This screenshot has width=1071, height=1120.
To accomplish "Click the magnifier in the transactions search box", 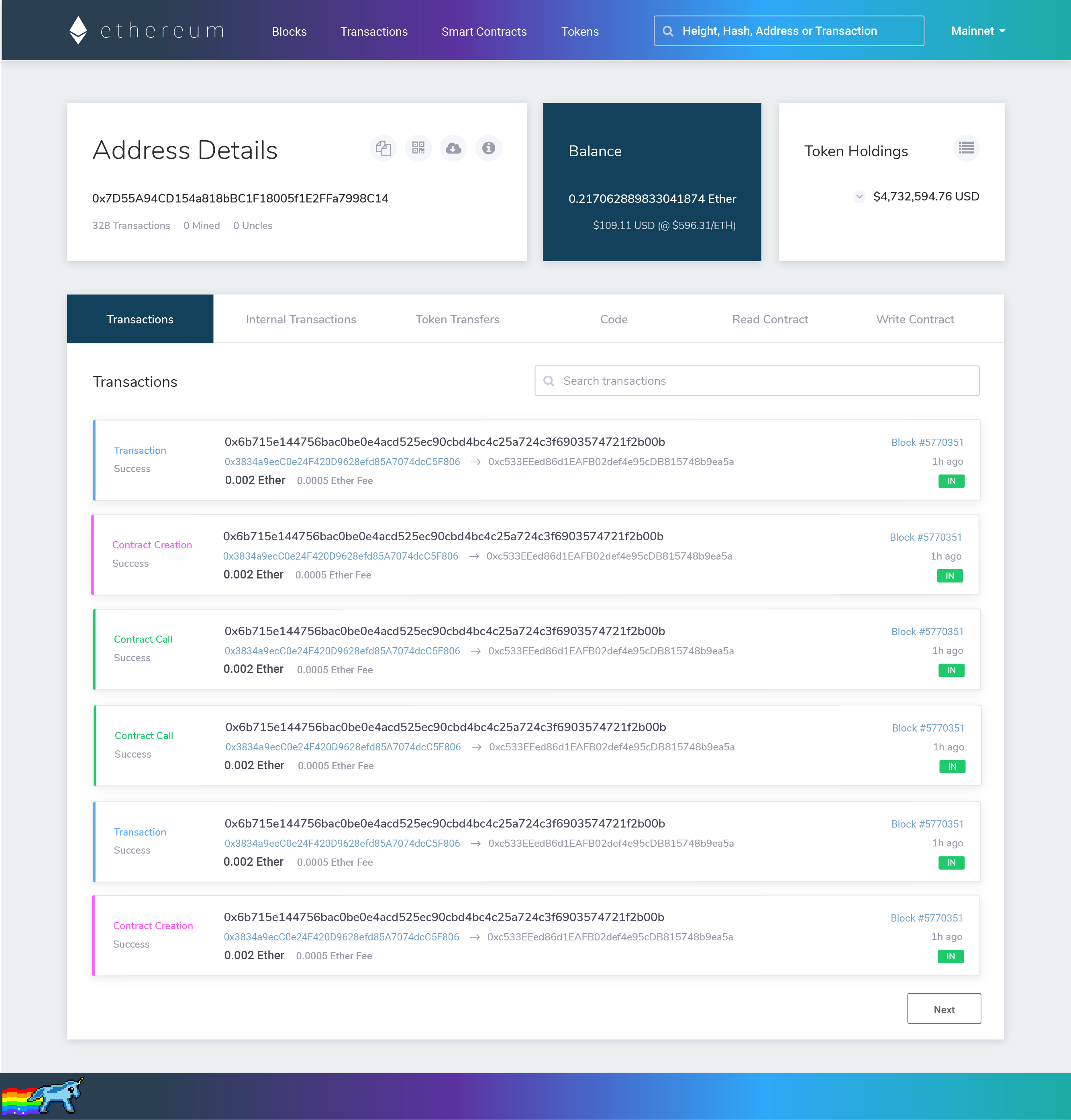I will pyautogui.click(x=549, y=380).
